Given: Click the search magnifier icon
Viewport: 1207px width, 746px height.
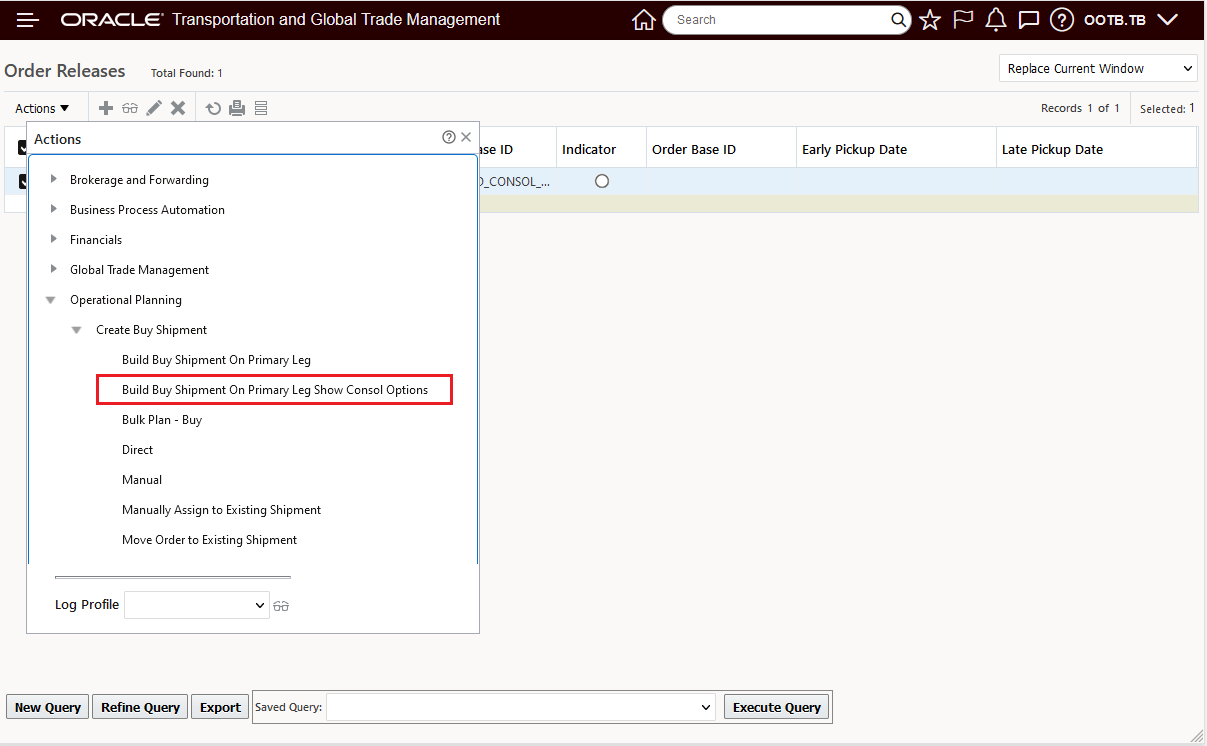Looking at the screenshot, I should [x=898, y=20].
